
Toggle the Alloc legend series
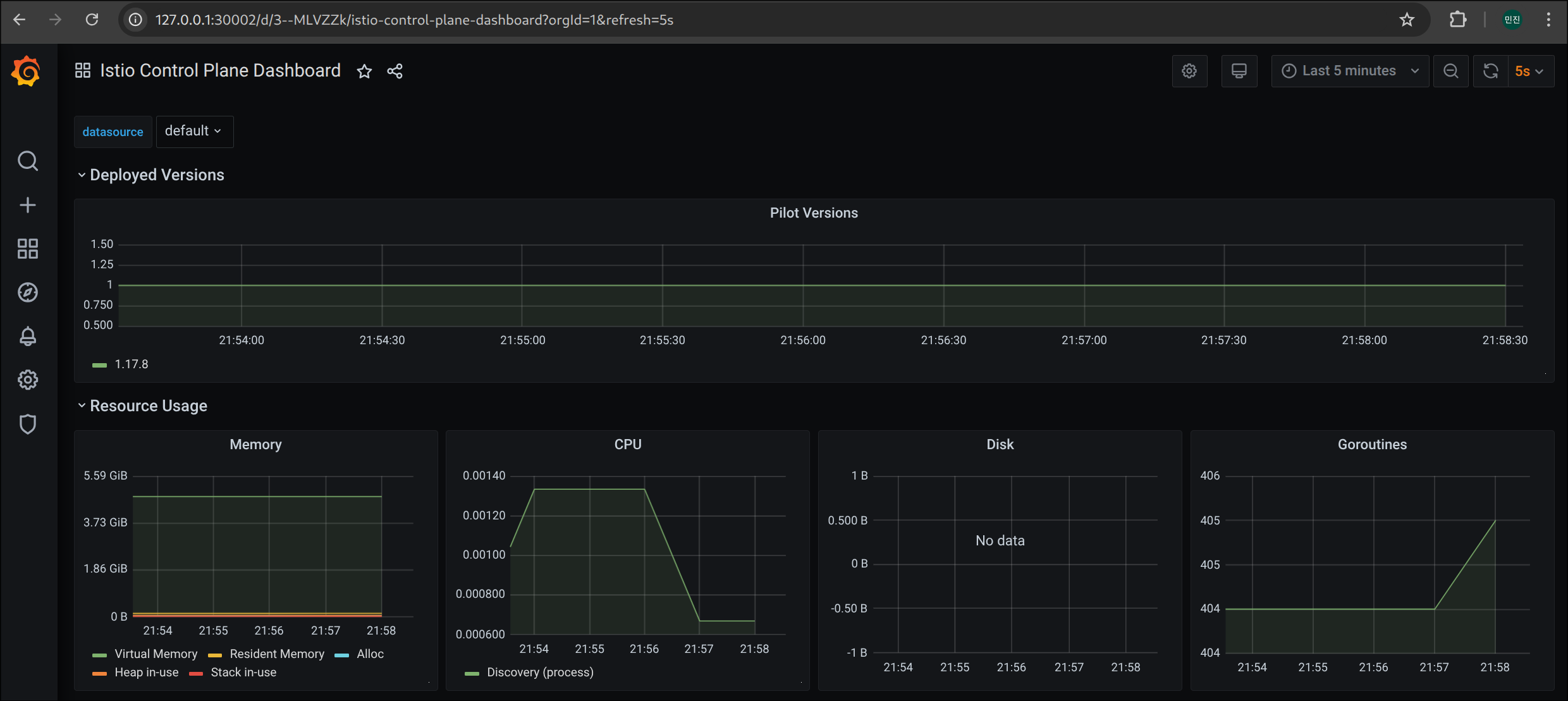pos(370,654)
